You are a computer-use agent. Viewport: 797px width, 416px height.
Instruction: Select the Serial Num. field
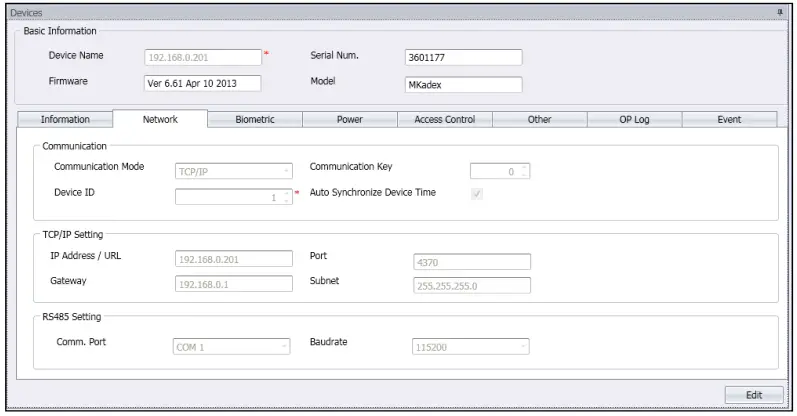(464, 57)
